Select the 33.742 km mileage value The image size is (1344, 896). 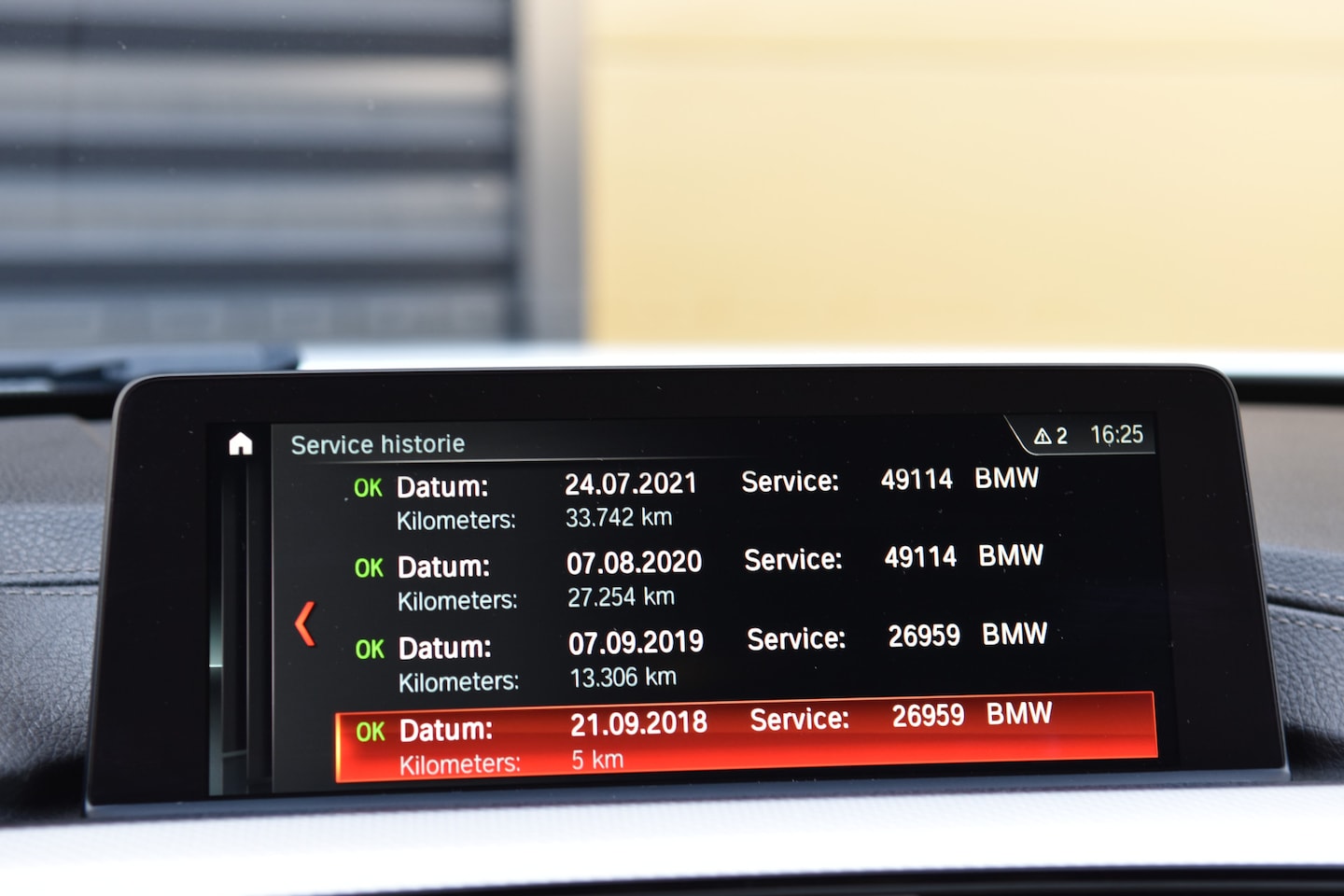[x=619, y=517]
